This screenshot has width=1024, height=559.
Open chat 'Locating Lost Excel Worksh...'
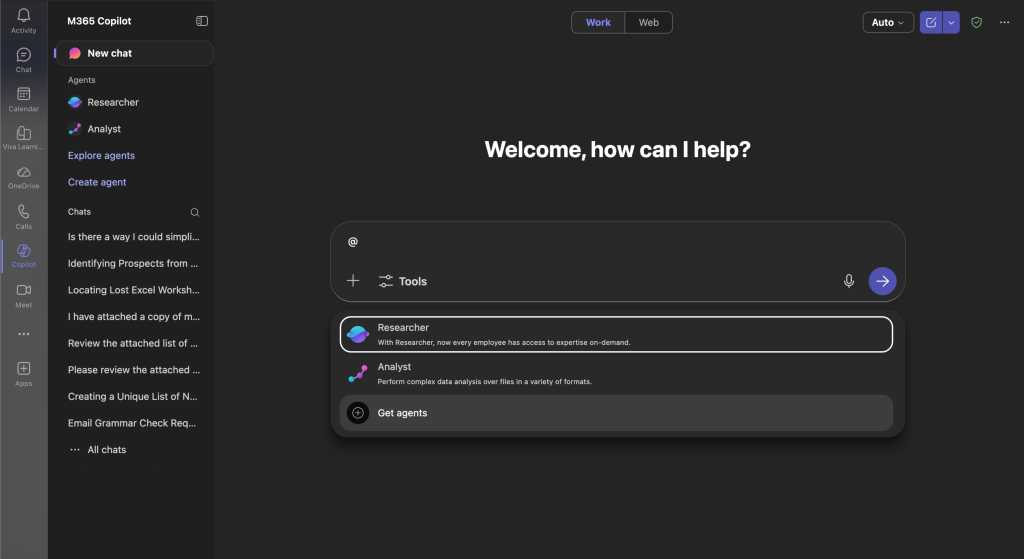[134, 290]
